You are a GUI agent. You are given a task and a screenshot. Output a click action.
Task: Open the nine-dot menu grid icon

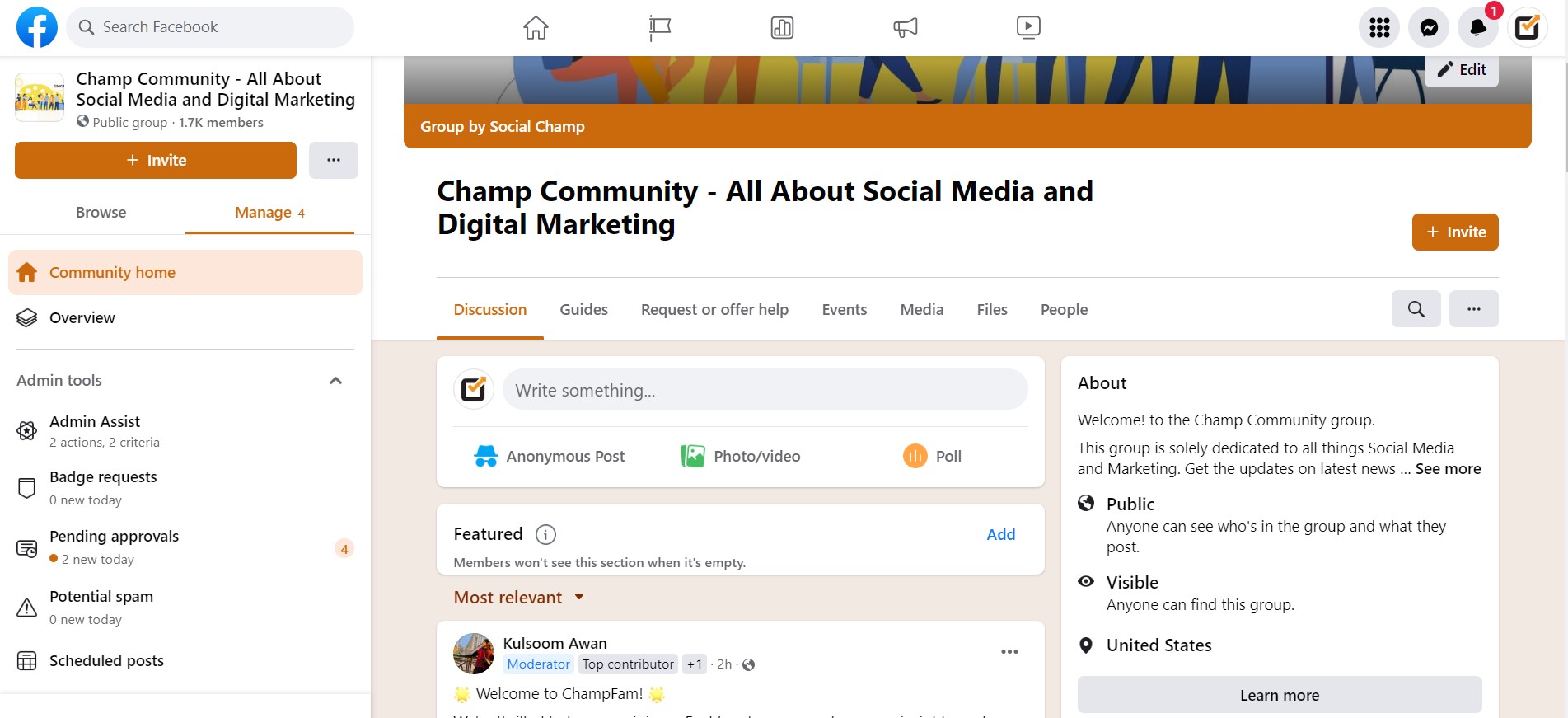coord(1379,28)
